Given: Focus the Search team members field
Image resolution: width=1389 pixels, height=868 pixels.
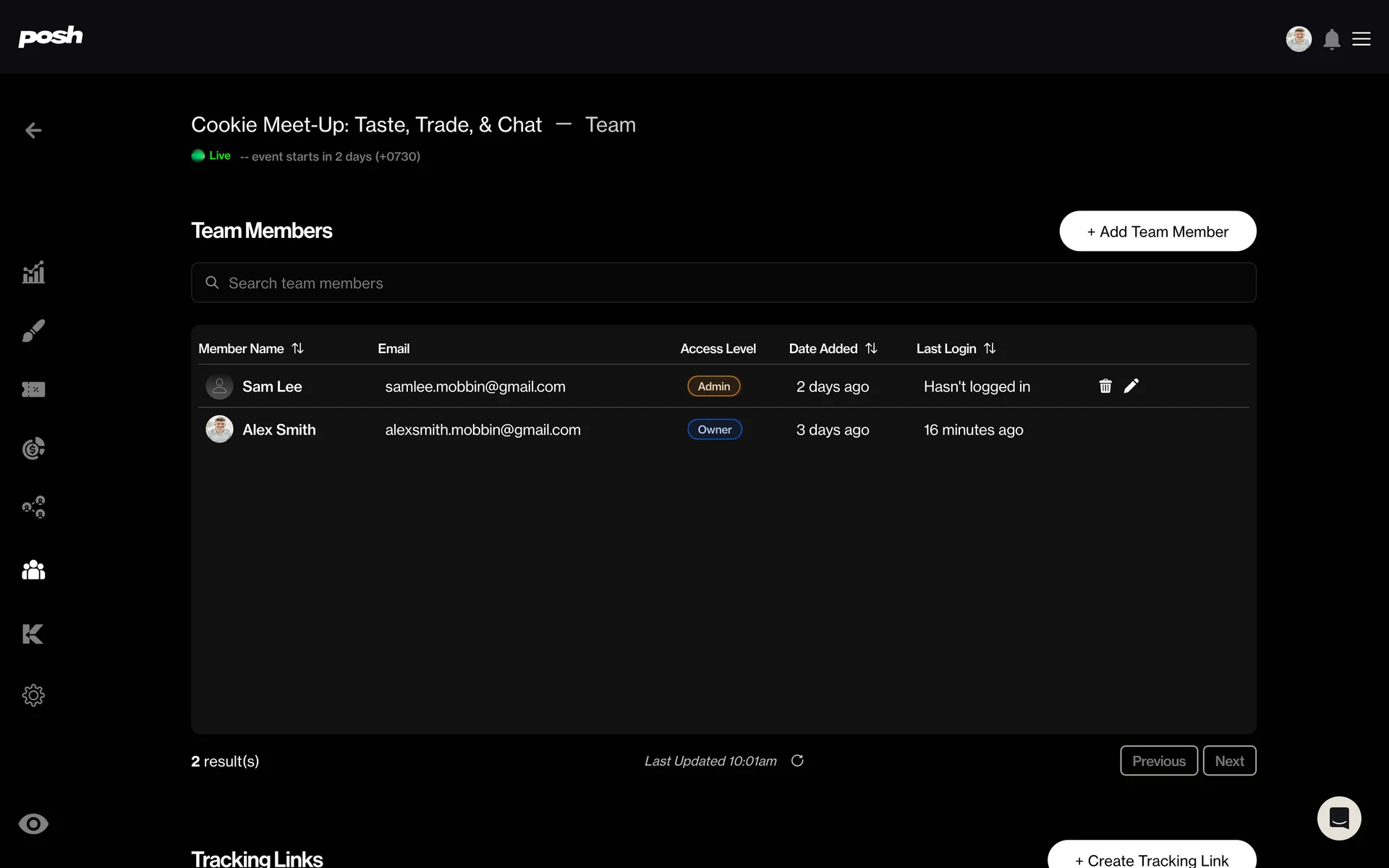Looking at the screenshot, I should click(723, 283).
